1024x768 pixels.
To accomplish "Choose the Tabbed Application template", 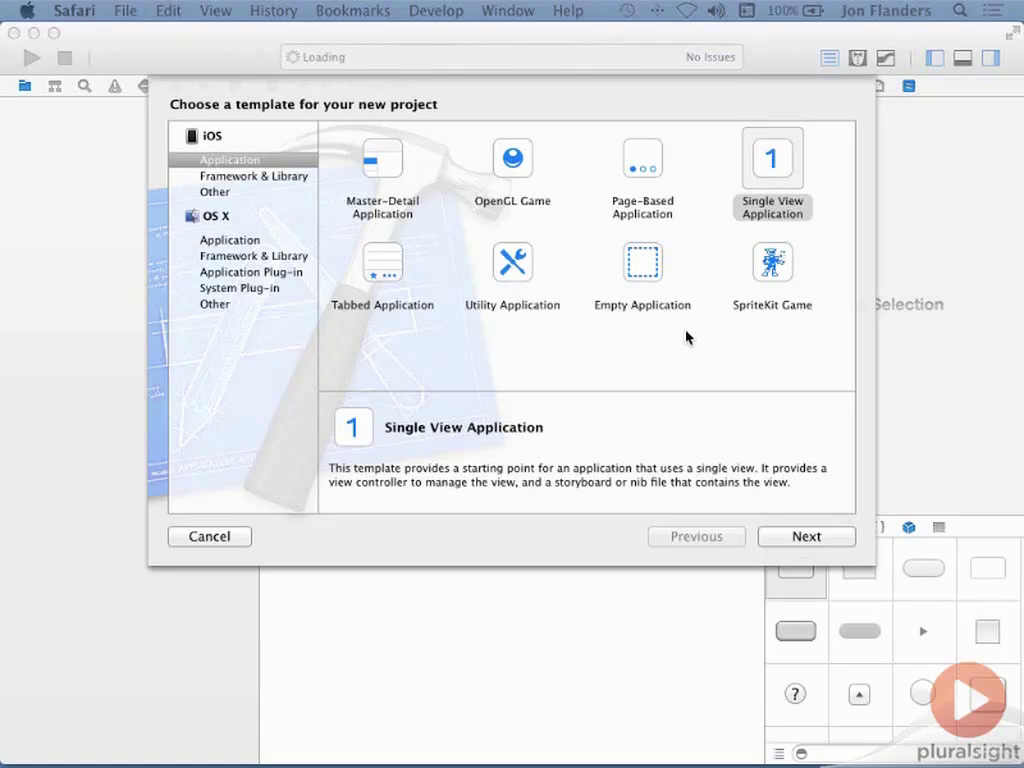I will coord(383,277).
